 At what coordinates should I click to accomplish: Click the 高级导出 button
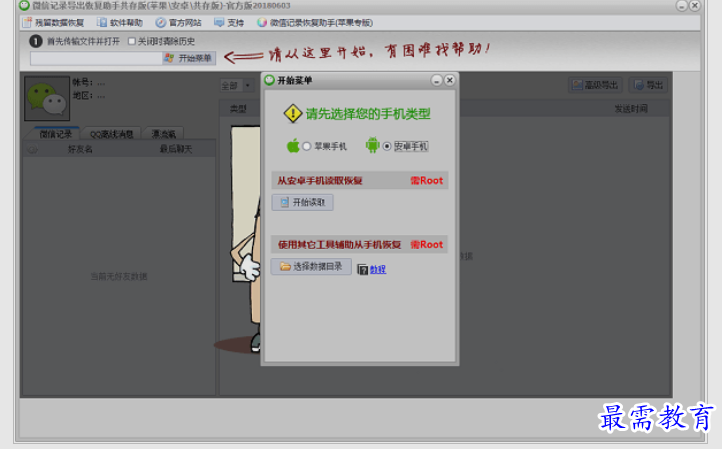click(595, 85)
